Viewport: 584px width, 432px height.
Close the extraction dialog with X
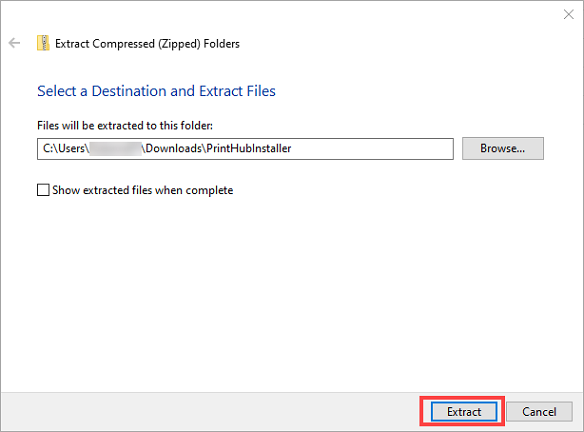tap(568, 15)
